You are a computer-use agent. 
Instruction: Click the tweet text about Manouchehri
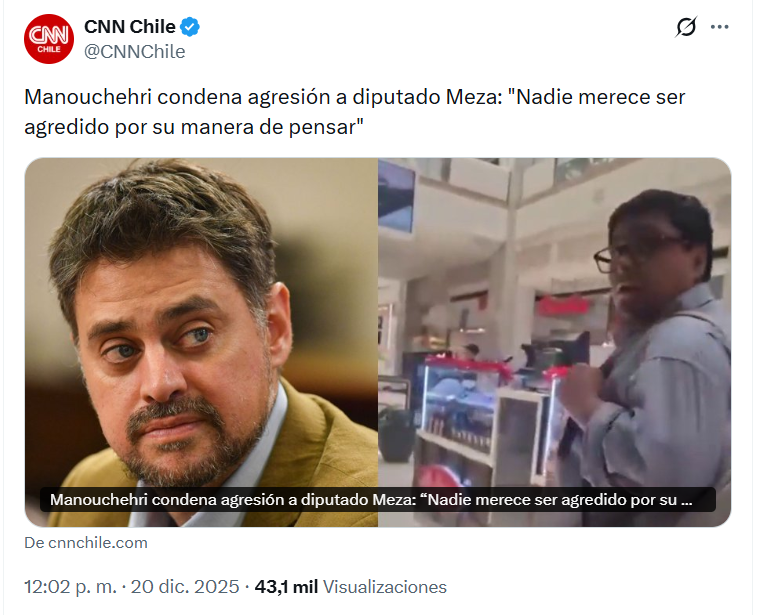pos(354,112)
